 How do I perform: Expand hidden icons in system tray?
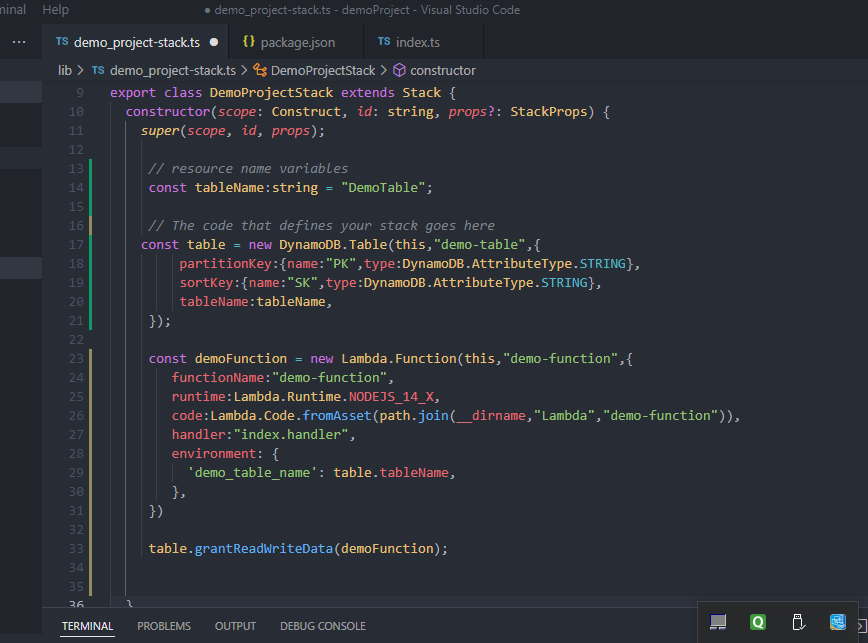coord(862,628)
